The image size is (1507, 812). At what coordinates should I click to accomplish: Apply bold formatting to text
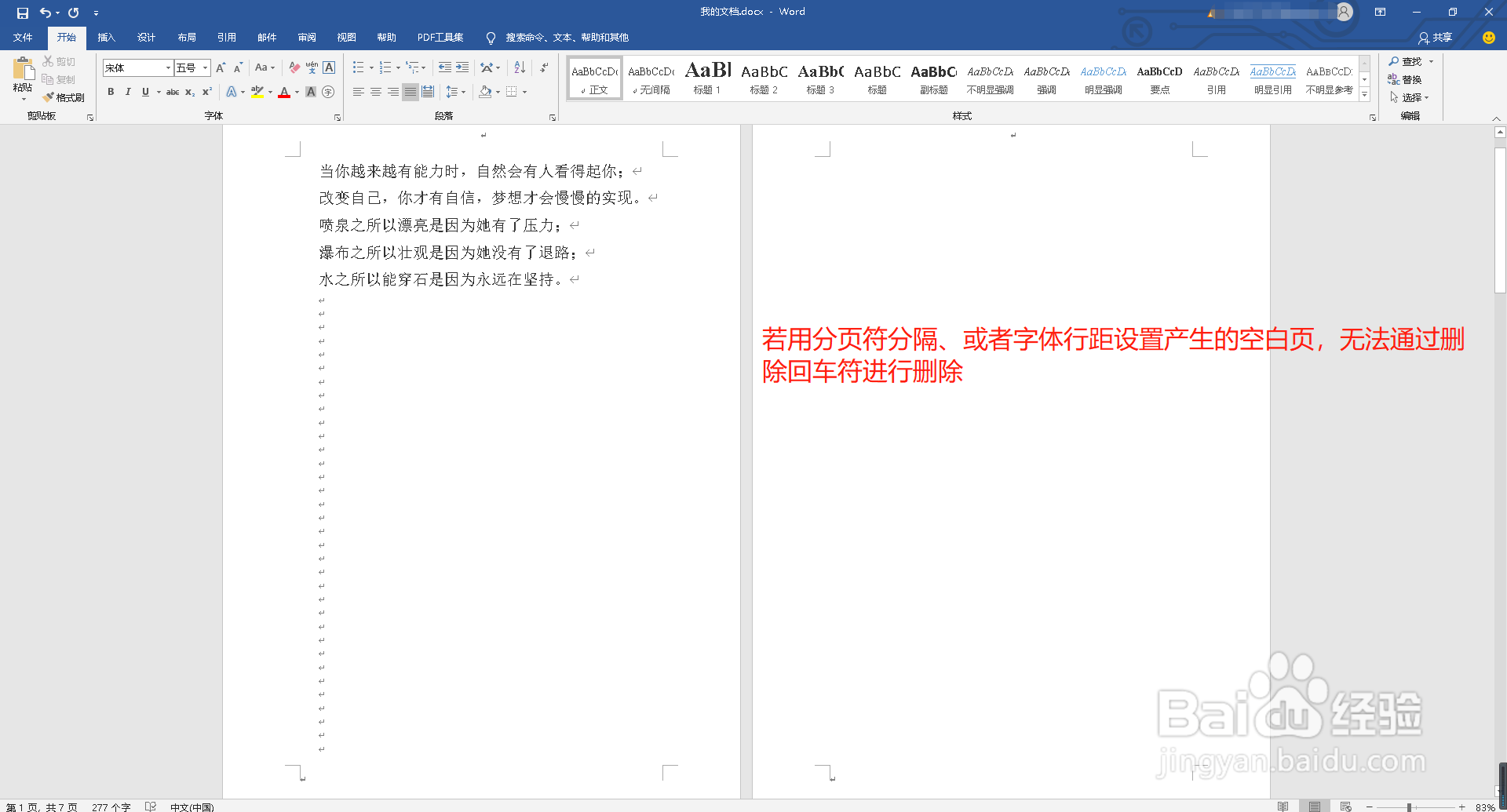tap(111, 92)
